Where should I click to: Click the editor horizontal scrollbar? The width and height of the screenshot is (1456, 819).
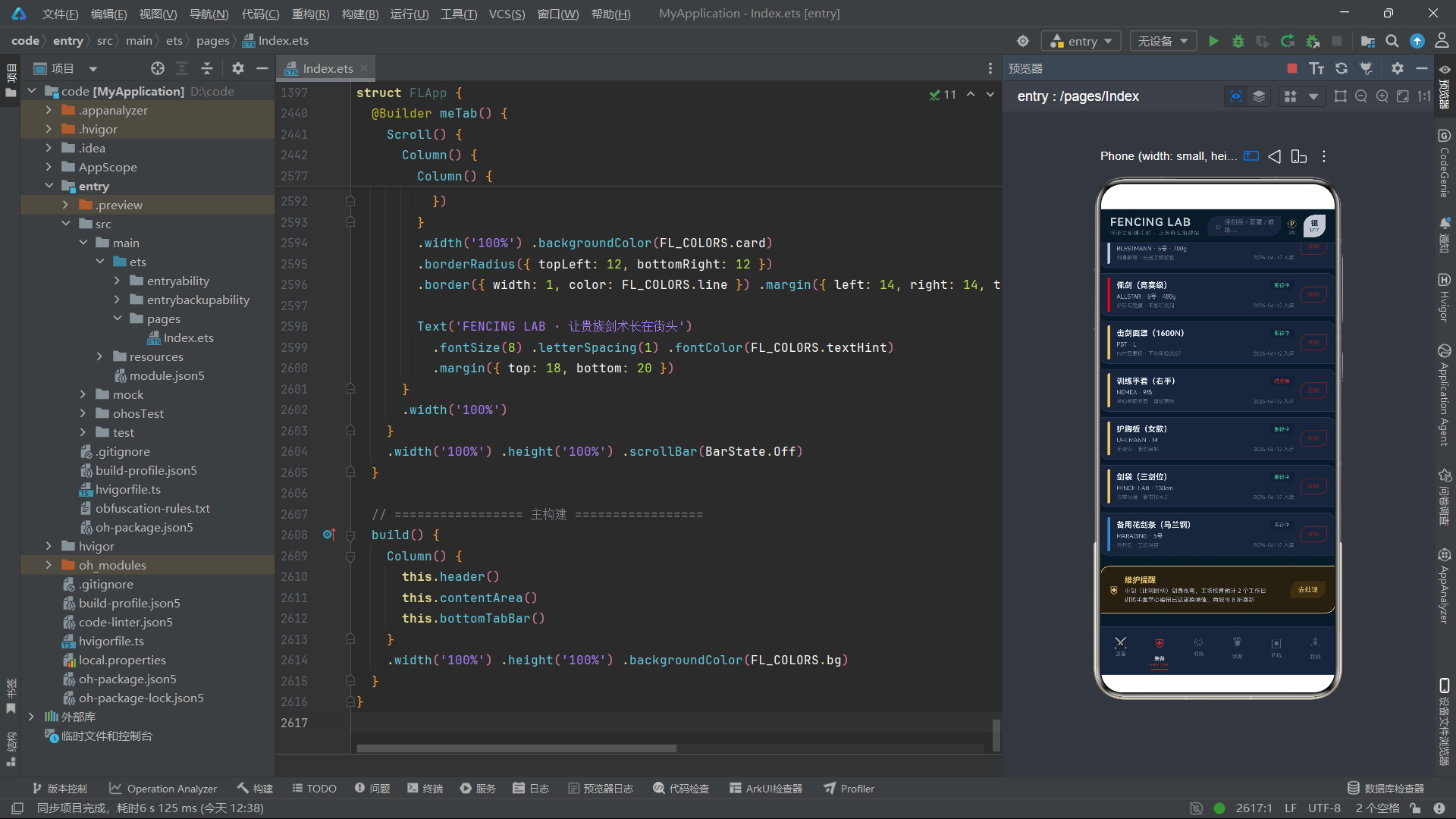[x=516, y=748]
